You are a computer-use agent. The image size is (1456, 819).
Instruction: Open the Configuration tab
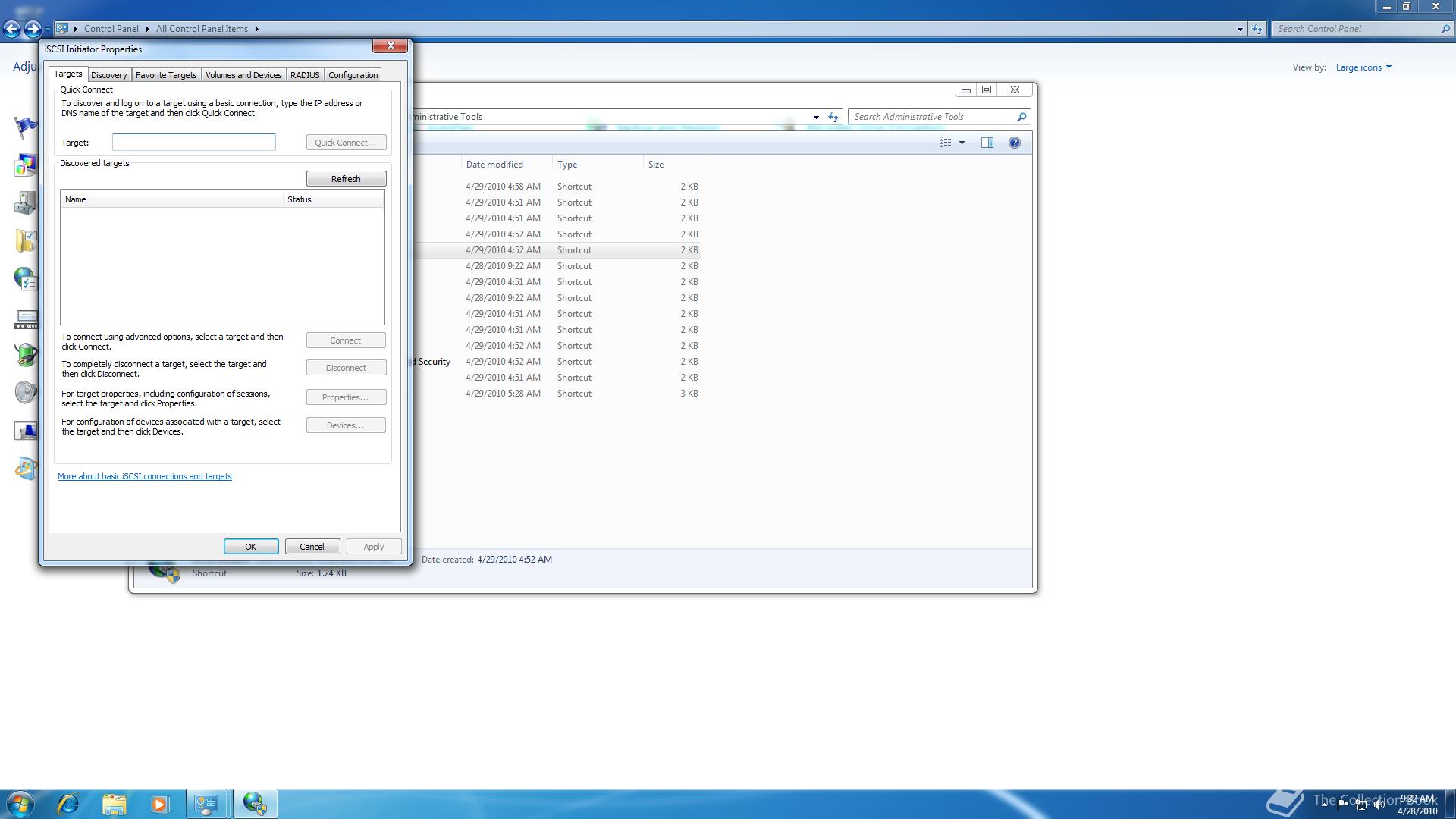coord(353,75)
